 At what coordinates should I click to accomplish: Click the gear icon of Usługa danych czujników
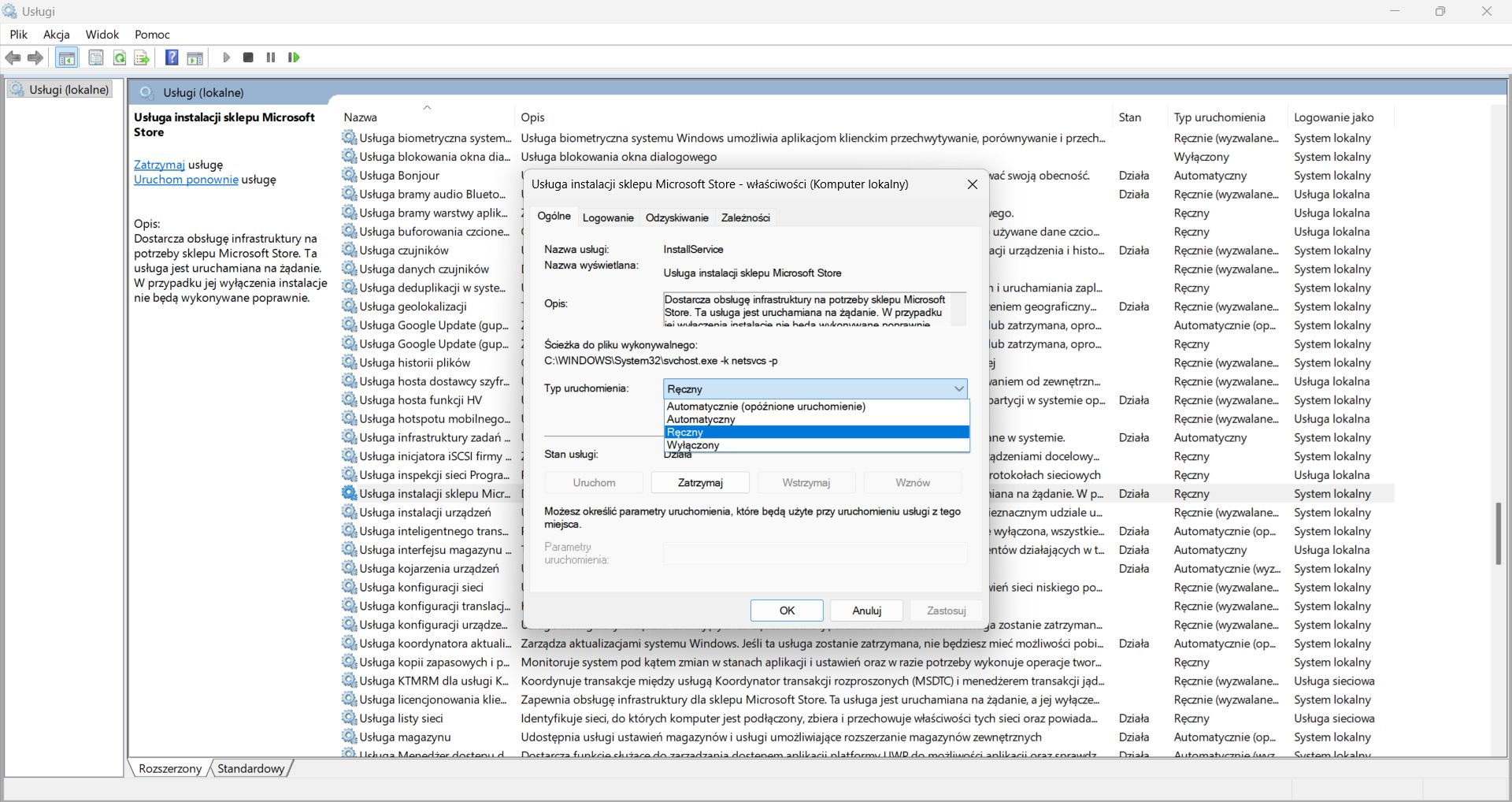[x=349, y=269]
